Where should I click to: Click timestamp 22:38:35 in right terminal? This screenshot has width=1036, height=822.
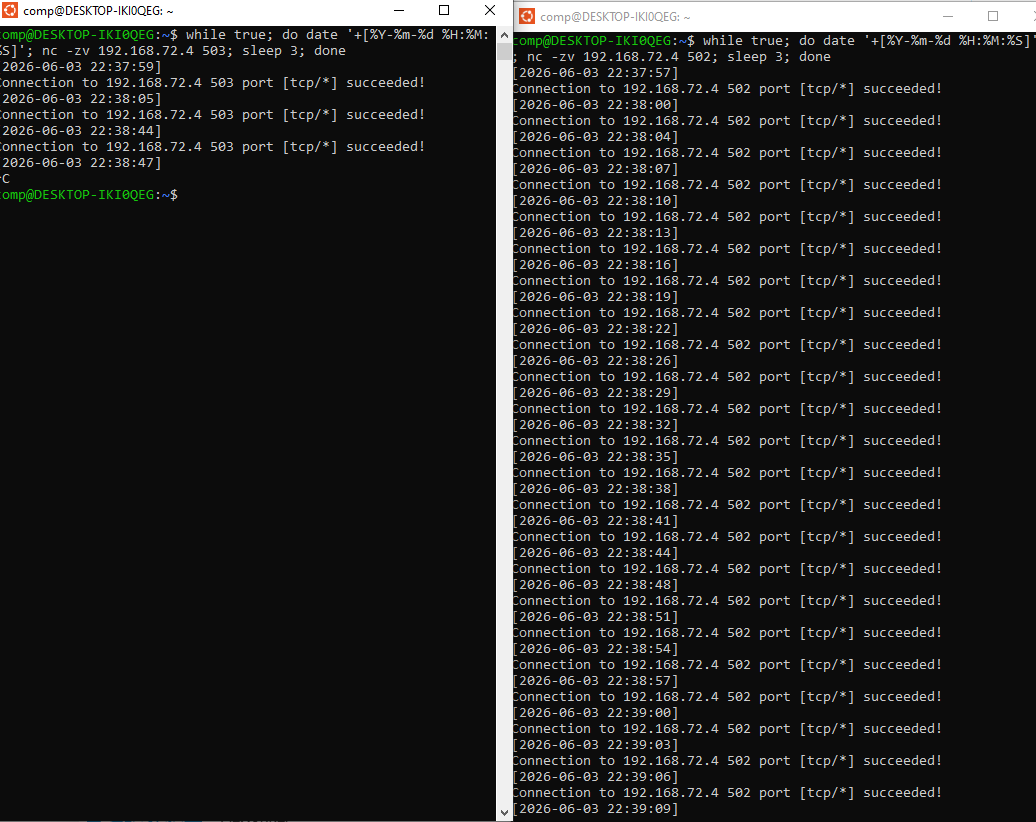[596, 457]
